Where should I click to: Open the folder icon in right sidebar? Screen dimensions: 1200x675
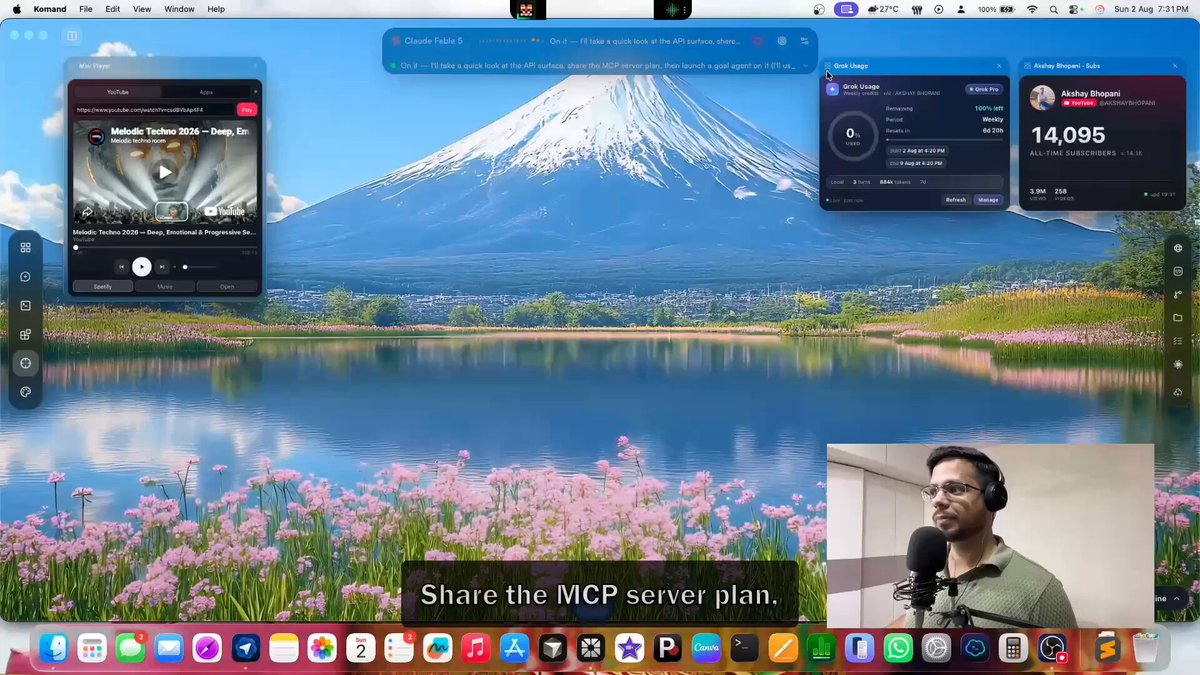tap(1178, 318)
